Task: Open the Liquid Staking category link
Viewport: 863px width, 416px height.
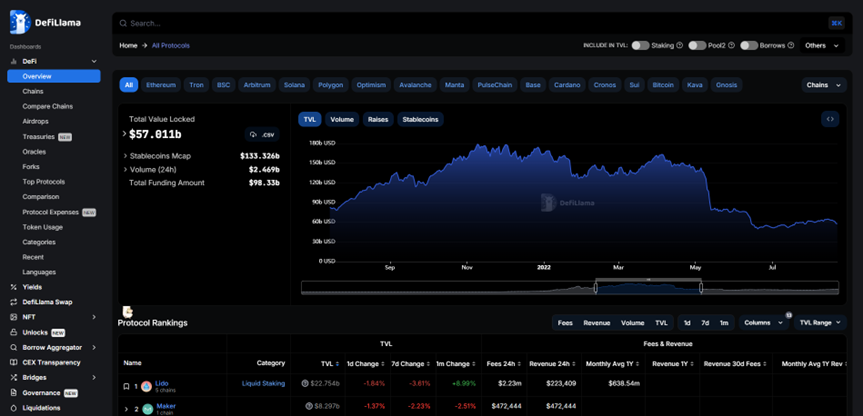Action: coord(264,384)
